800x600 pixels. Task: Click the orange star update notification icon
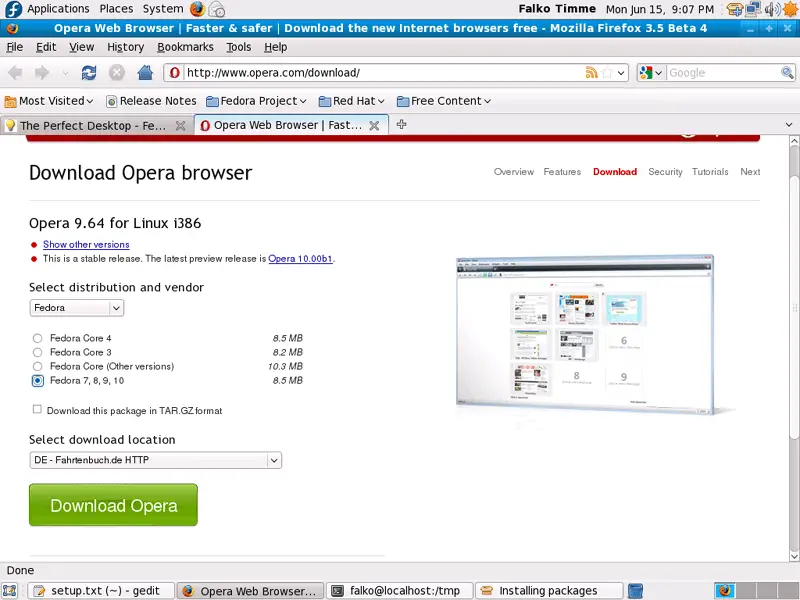coord(790,9)
